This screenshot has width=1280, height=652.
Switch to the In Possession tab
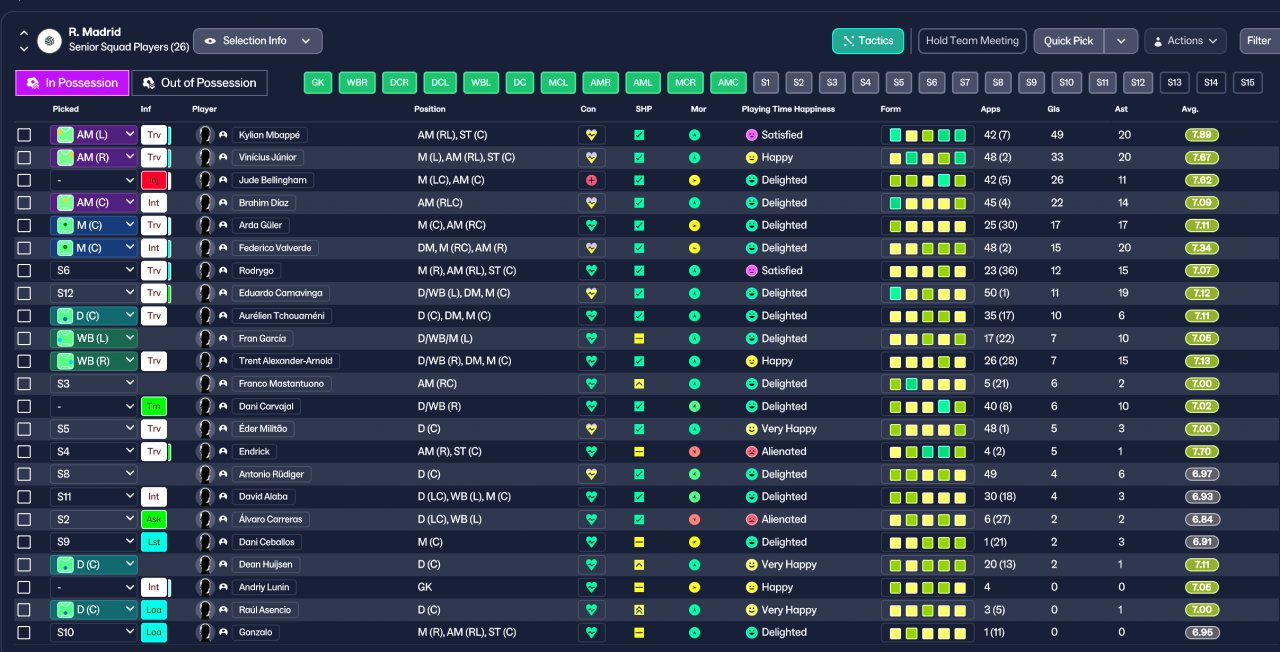click(x=72, y=83)
